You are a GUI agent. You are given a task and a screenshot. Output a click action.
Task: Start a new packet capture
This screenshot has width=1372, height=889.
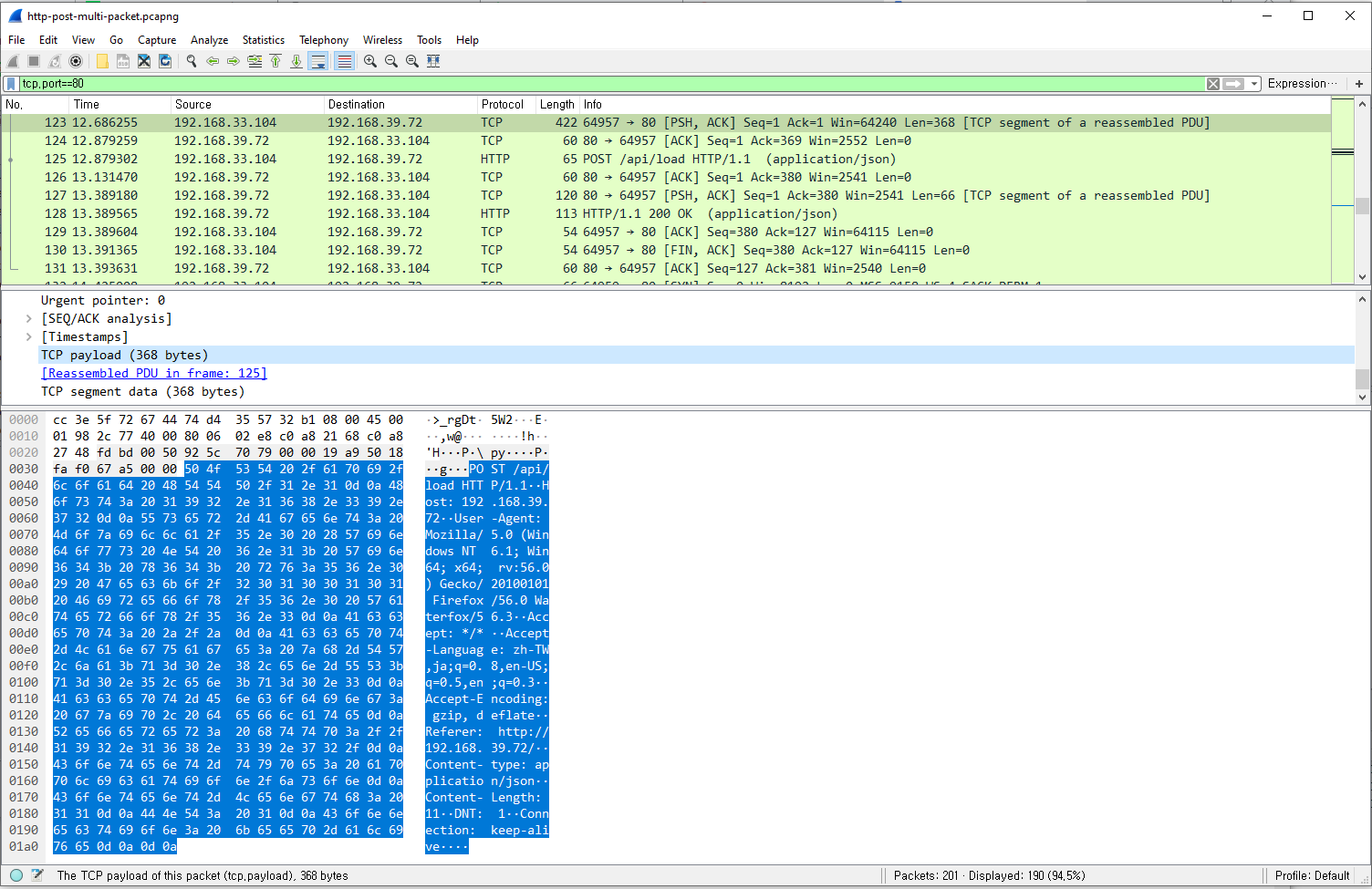pyautogui.click(x=13, y=61)
